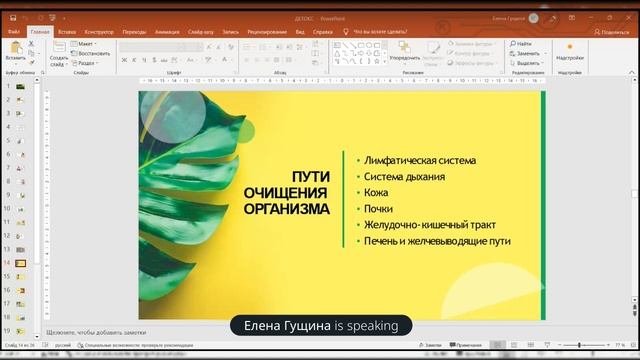Viewport: 640px width, 360px height.
Task: Open reading view icon in status bar
Action: 531,345
